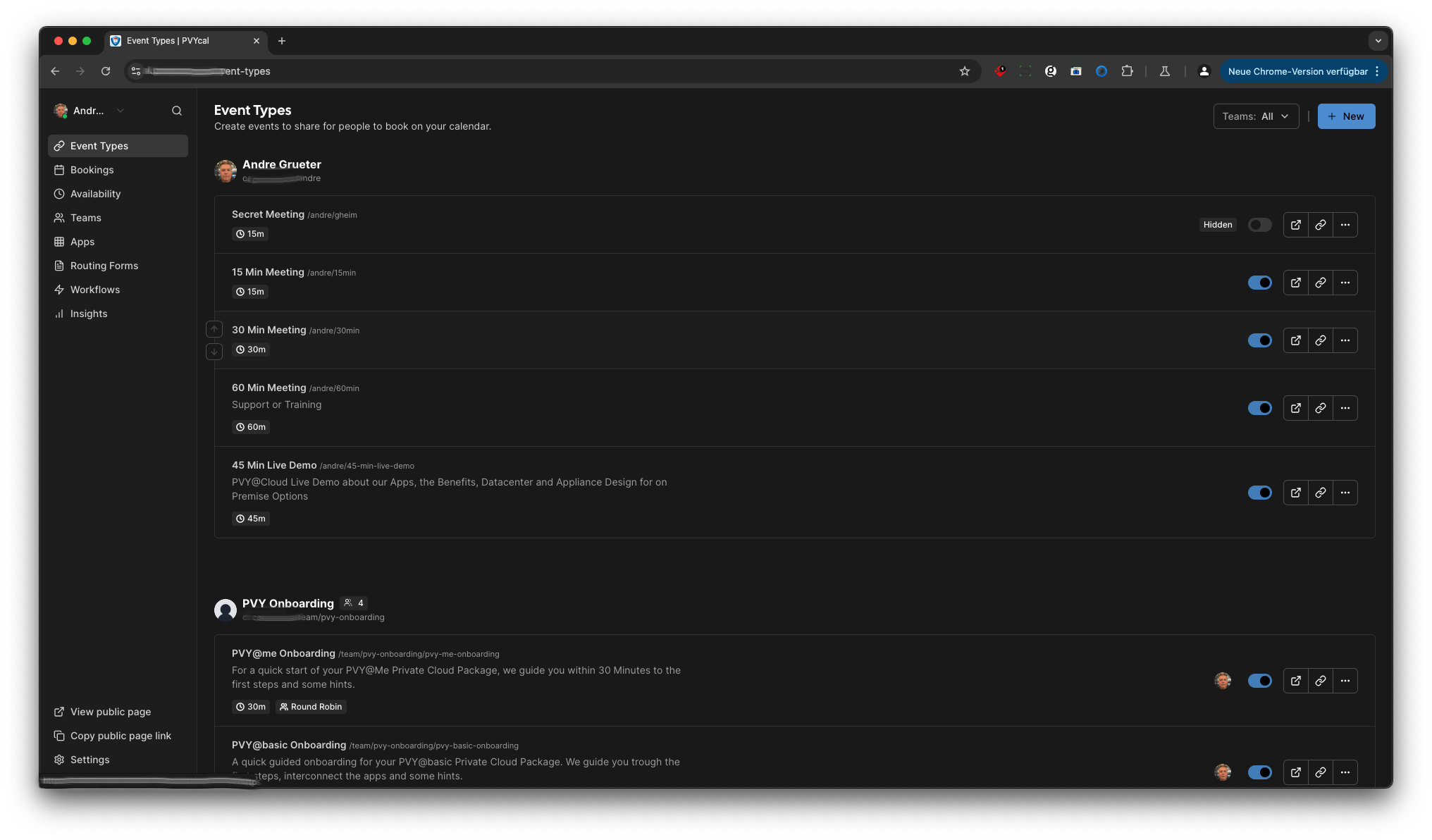Open Chrome profile icon

[x=1204, y=71]
